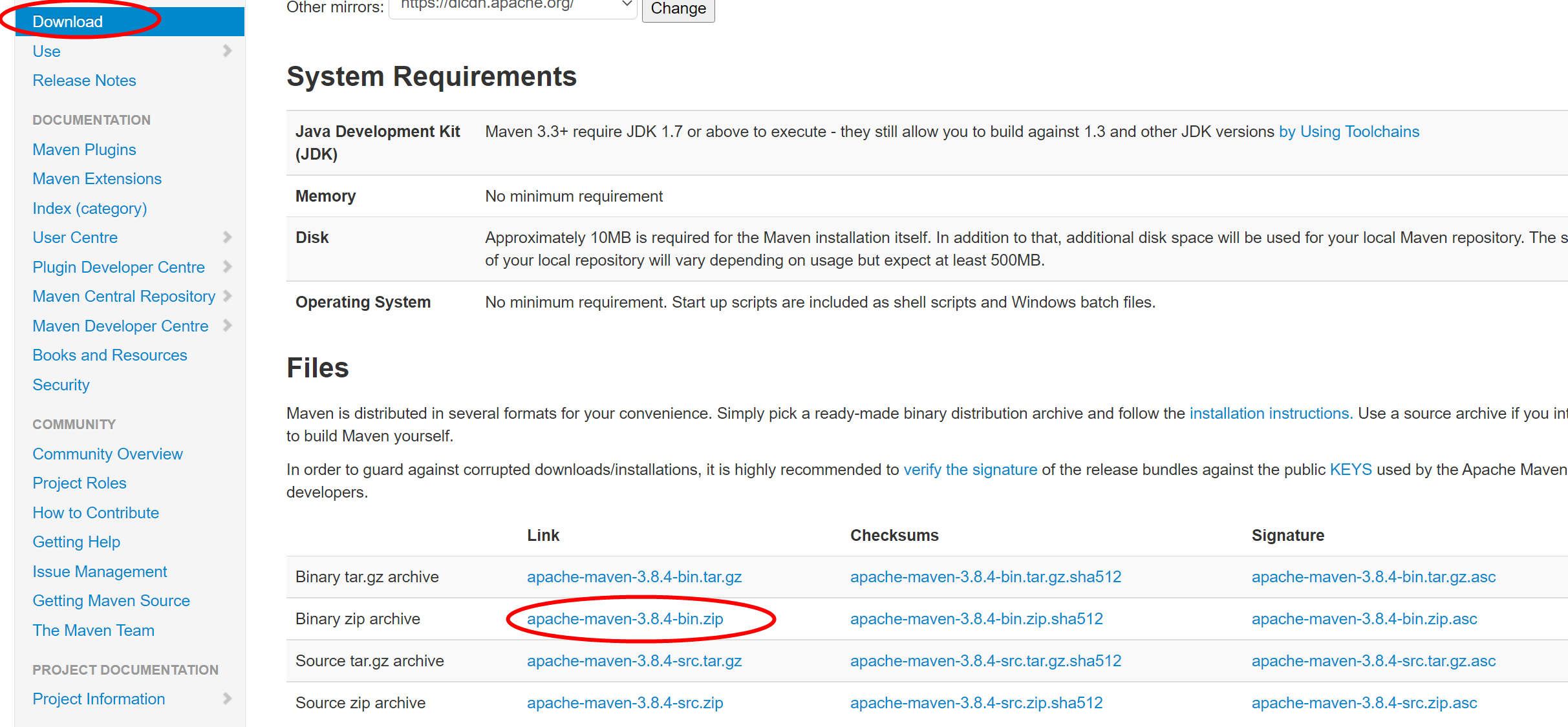This screenshot has width=1568, height=727.
Task: Expand the Use submenu chevron
Action: click(227, 50)
